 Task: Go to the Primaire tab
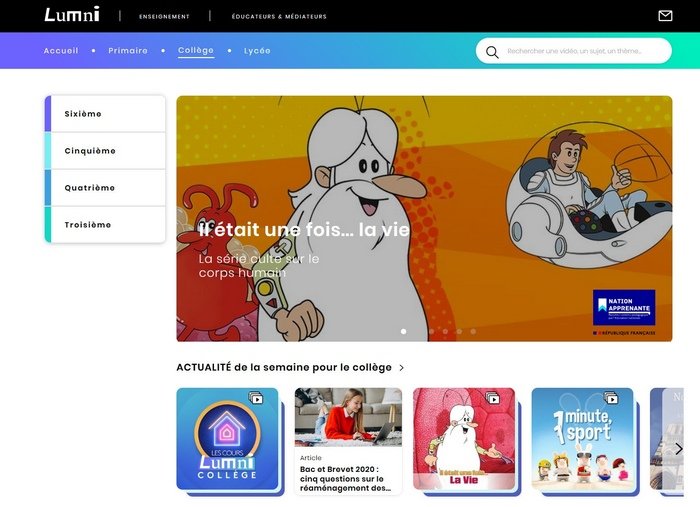tap(128, 51)
